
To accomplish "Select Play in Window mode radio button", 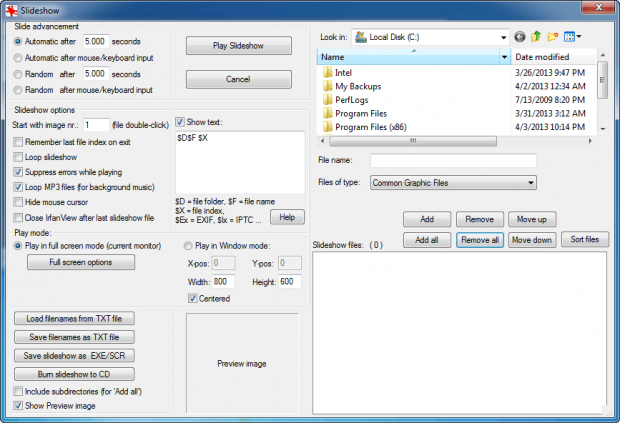I will coord(188,246).
